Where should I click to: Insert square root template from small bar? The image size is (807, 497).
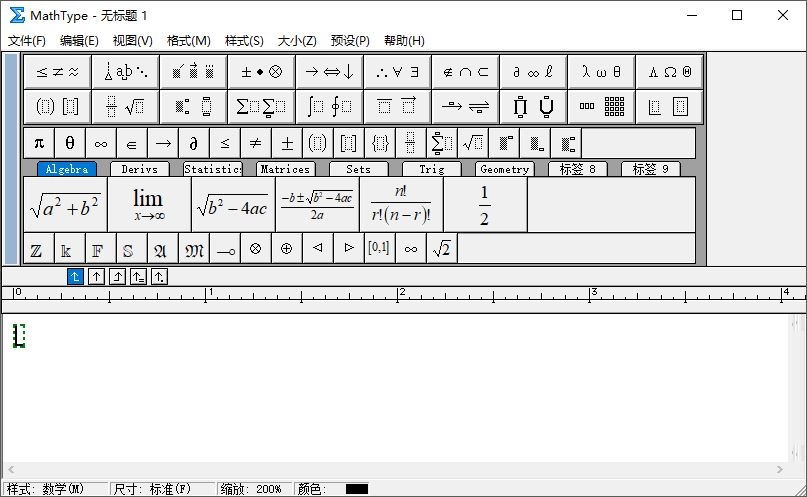click(473, 143)
